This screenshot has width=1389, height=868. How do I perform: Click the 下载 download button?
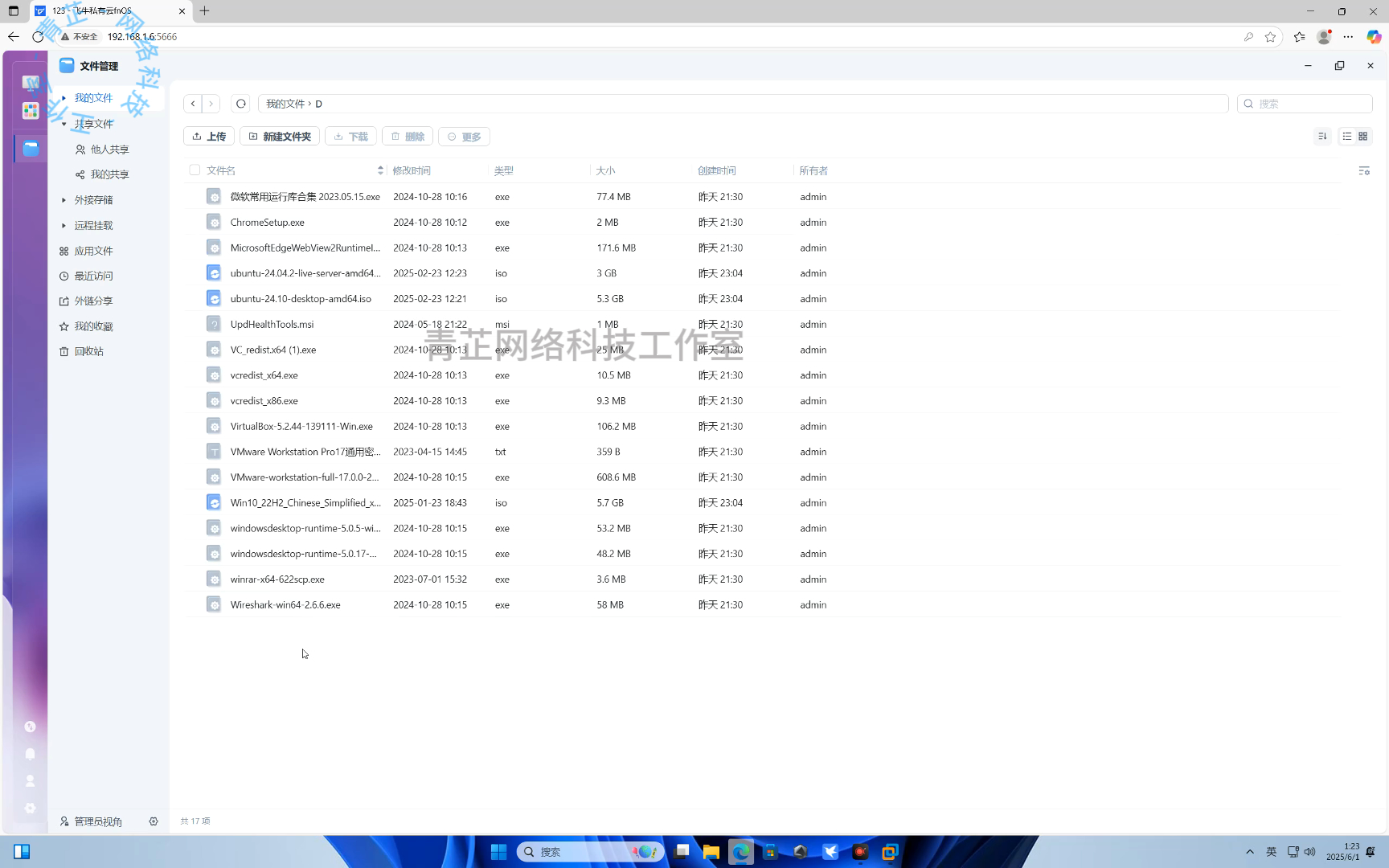click(350, 137)
